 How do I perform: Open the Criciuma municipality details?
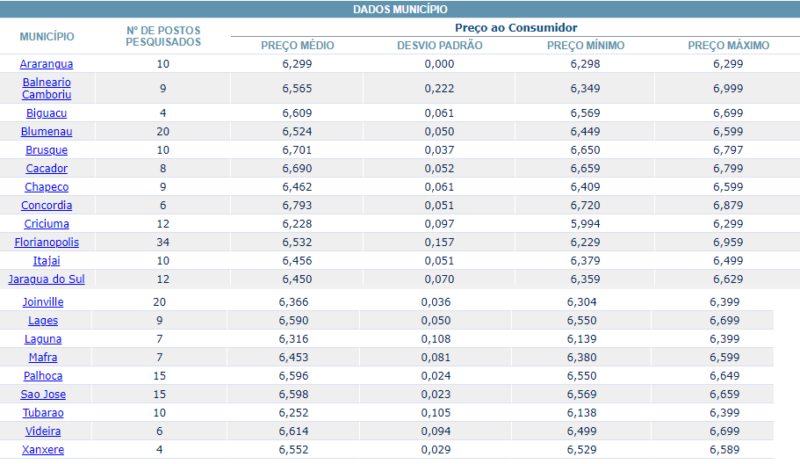click(x=46, y=224)
